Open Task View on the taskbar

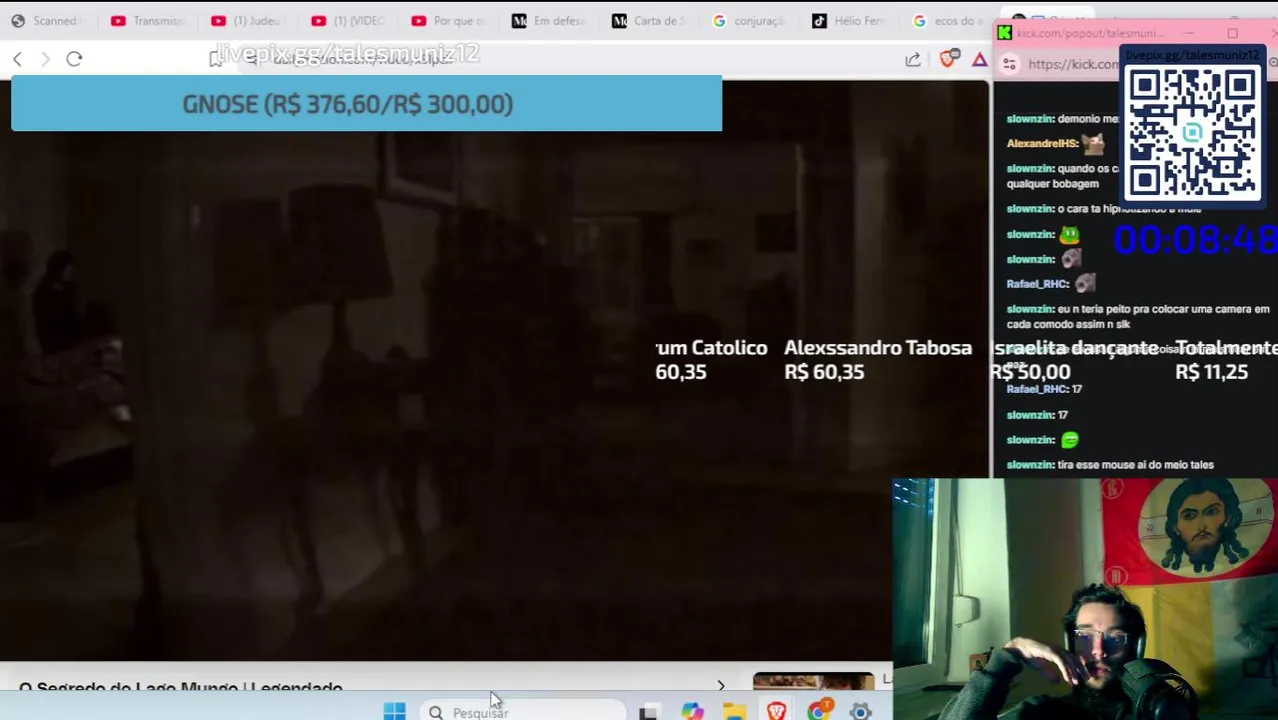648,712
